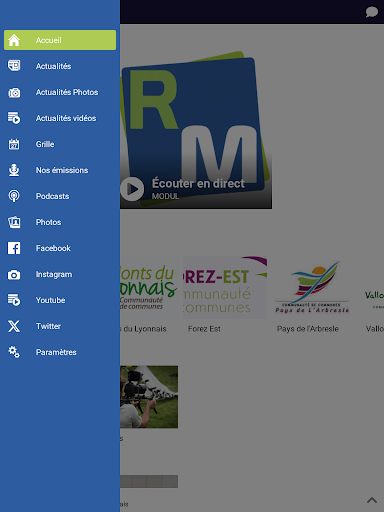The height and width of the screenshot is (512, 384).
Task: Click the du Lyonnais caption
Action: point(143,329)
